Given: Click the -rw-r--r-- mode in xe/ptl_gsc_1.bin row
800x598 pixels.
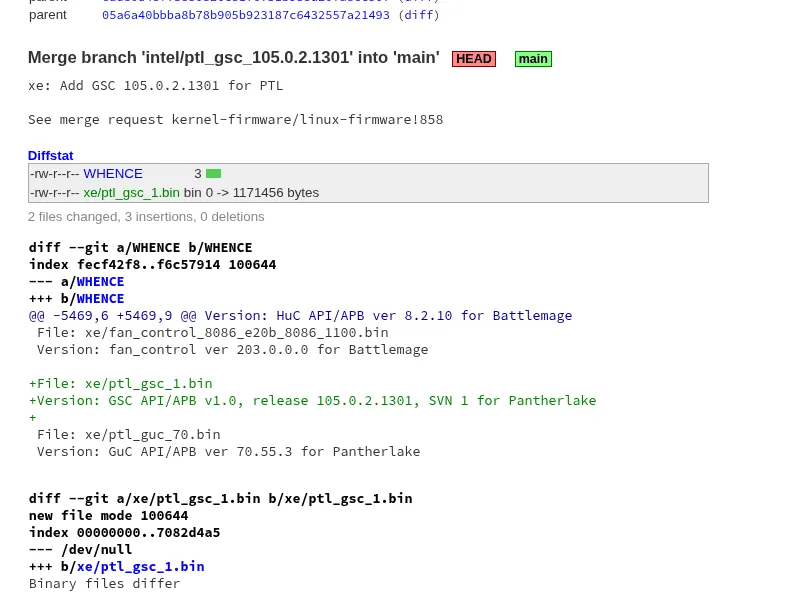Looking at the screenshot, I should click(x=54, y=193).
